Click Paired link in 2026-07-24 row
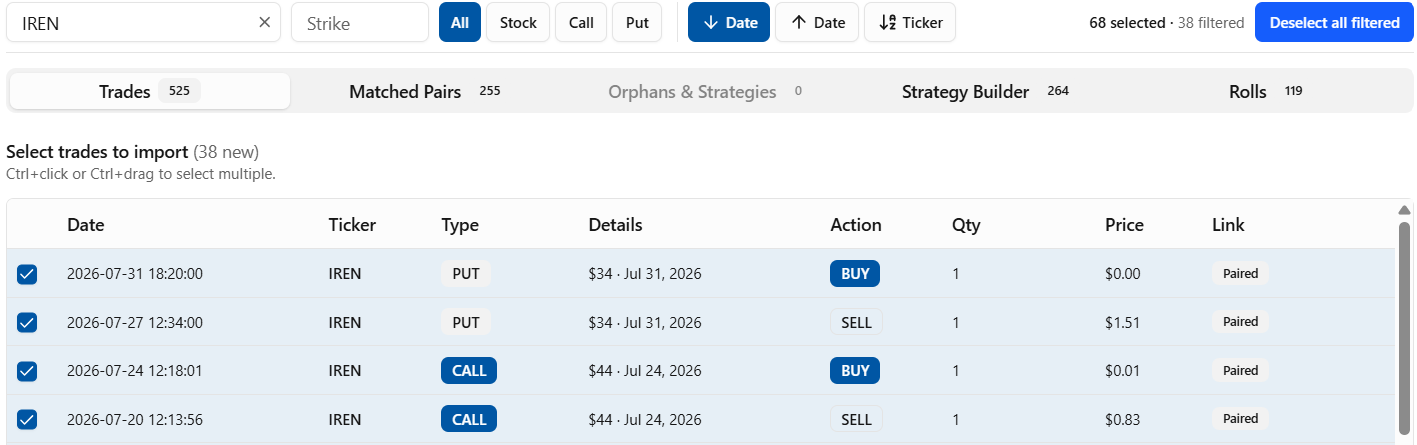 1240,370
